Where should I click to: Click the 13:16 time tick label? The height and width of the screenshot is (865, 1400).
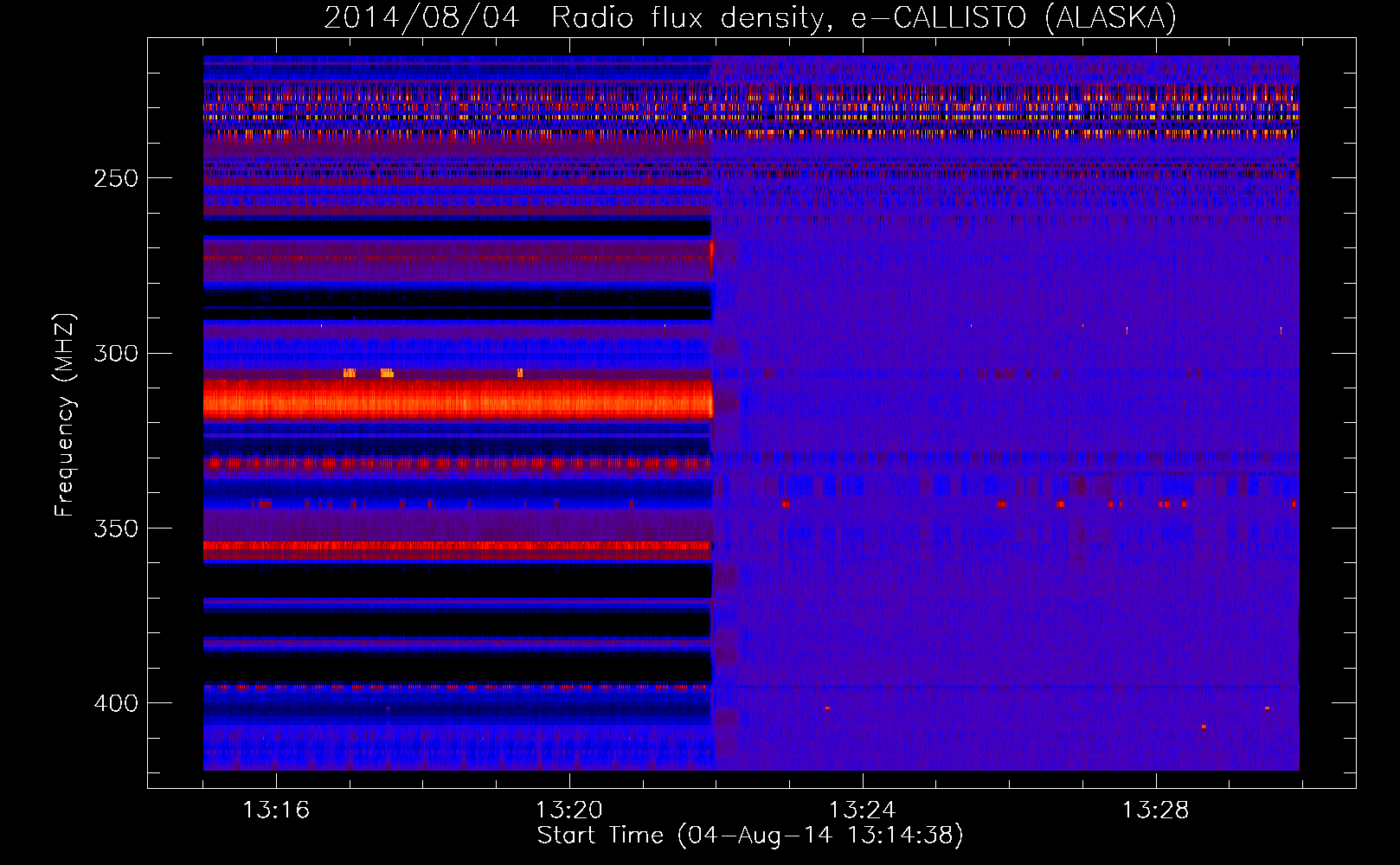point(276,810)
